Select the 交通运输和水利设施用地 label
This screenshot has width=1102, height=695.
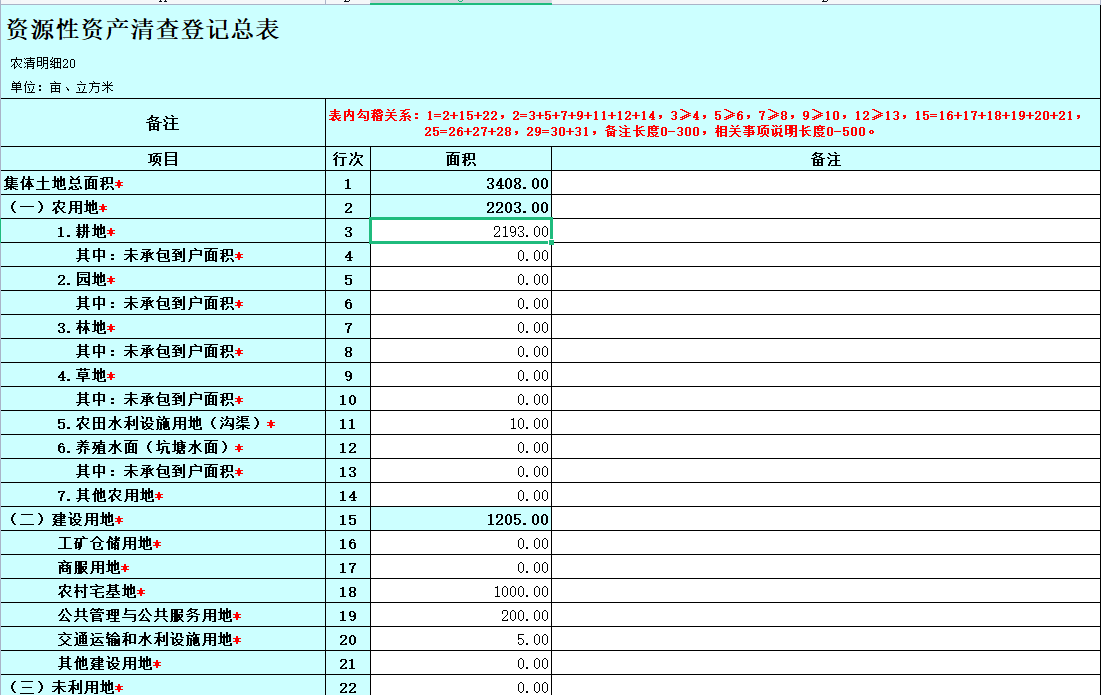pos(149,639)
